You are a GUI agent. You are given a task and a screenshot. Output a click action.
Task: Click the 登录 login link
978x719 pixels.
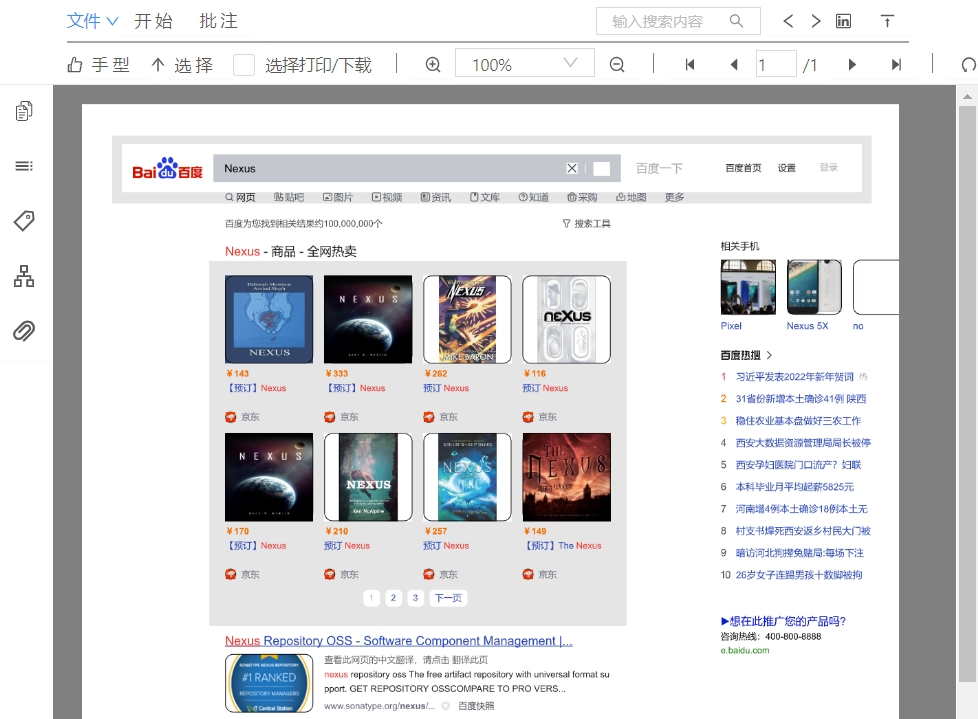click(x=828, y=167)
